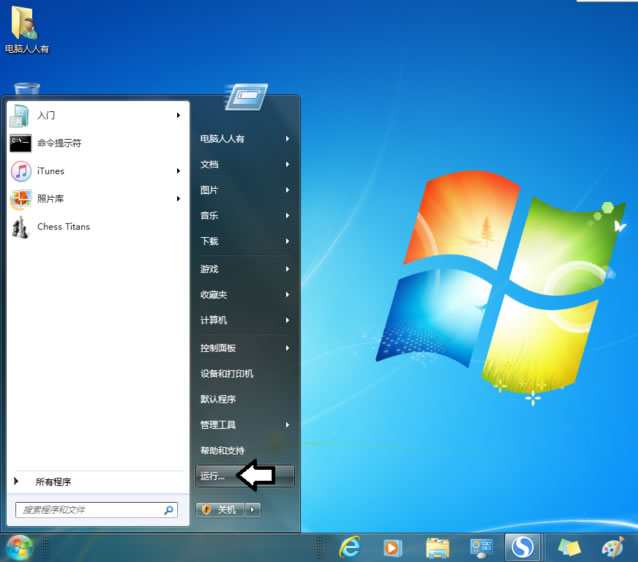
Task: Click the 关机 shutdown button
Action: (222, 510)
